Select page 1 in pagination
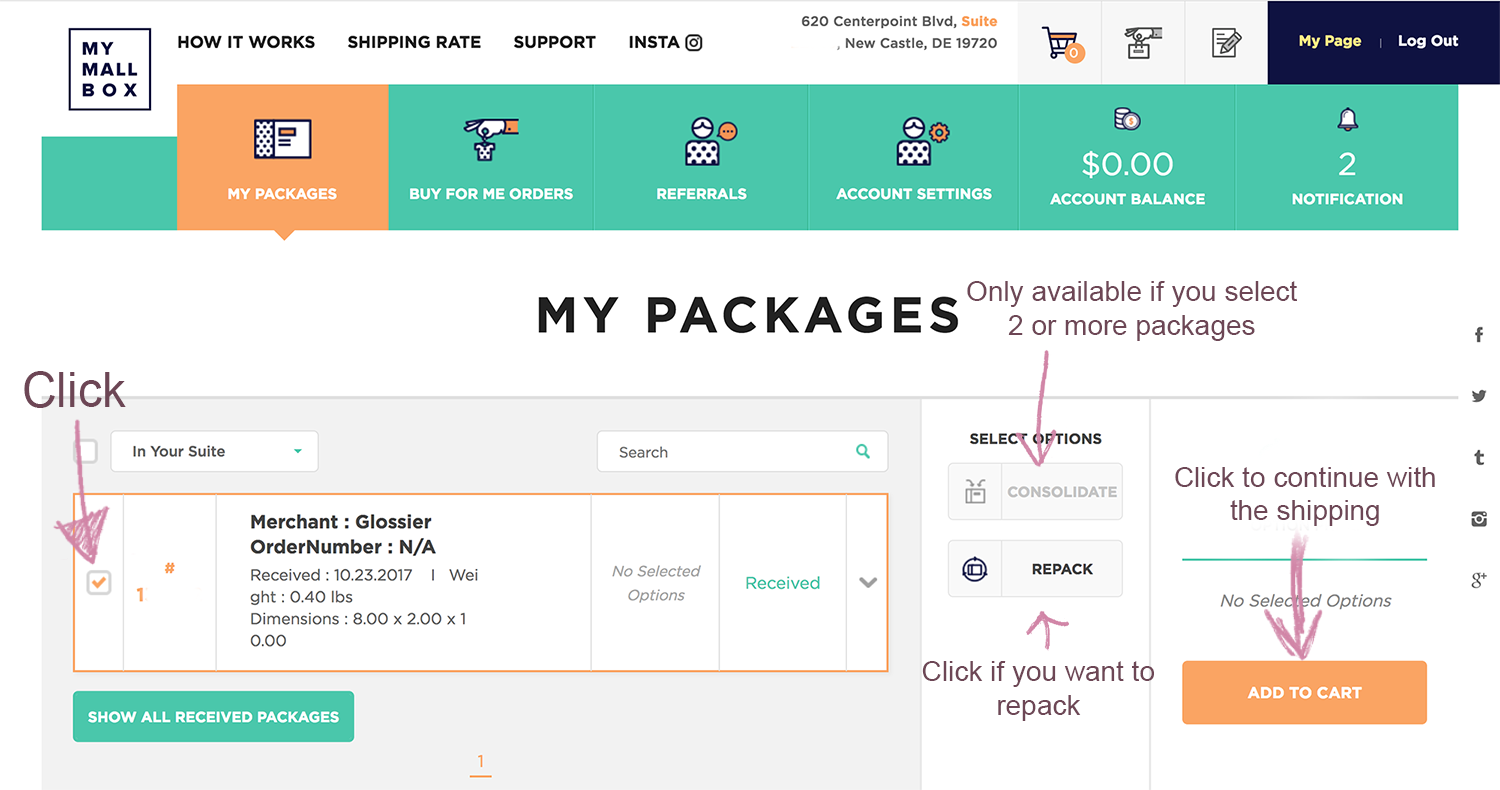1500x790 pixels. click(x=480, y=760)
